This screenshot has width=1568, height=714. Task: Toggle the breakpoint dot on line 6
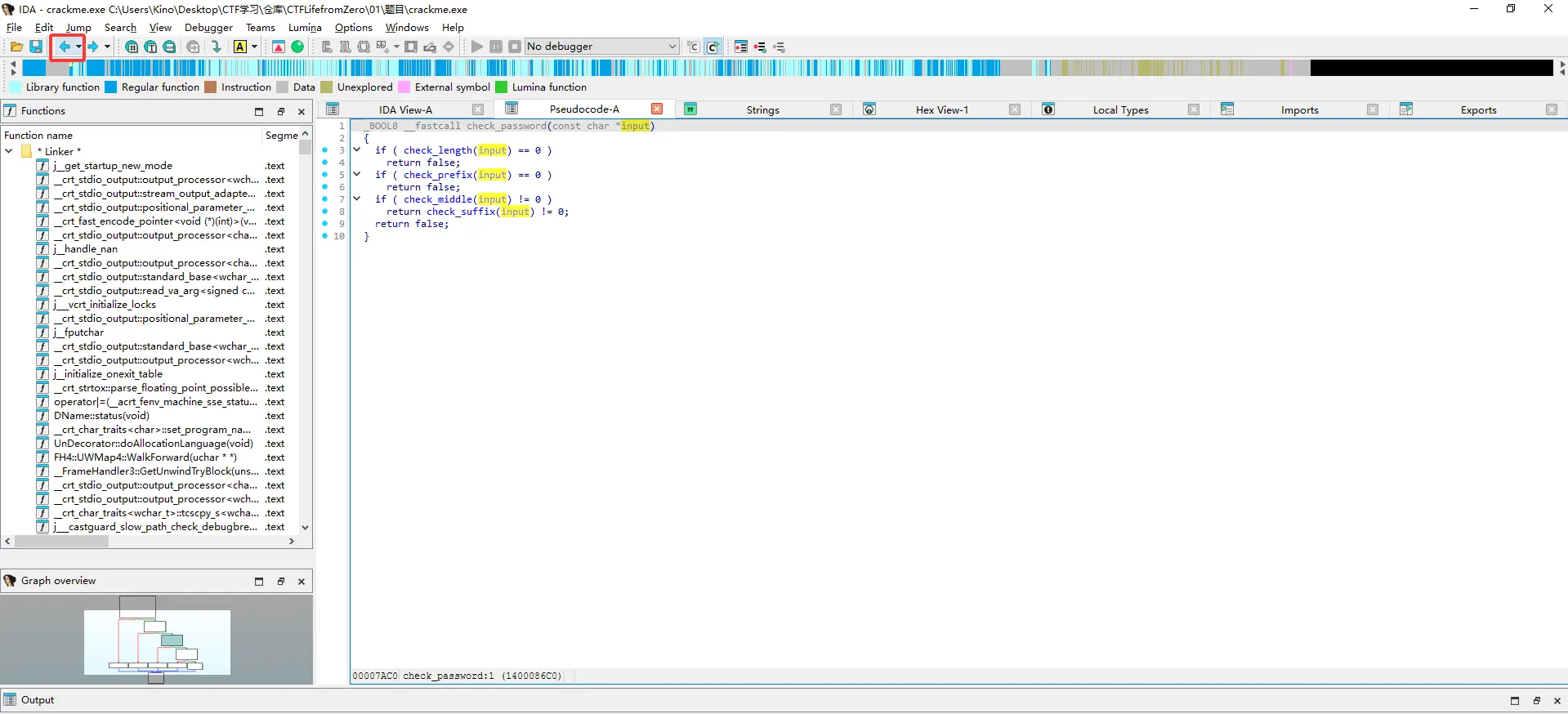pyautogui.click(x=325, y=187)
